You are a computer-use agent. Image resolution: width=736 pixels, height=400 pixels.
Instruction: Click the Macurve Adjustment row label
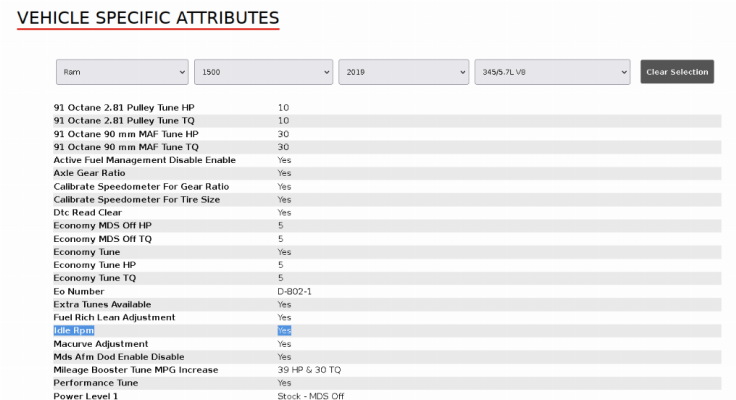click(x=100, y=344)
